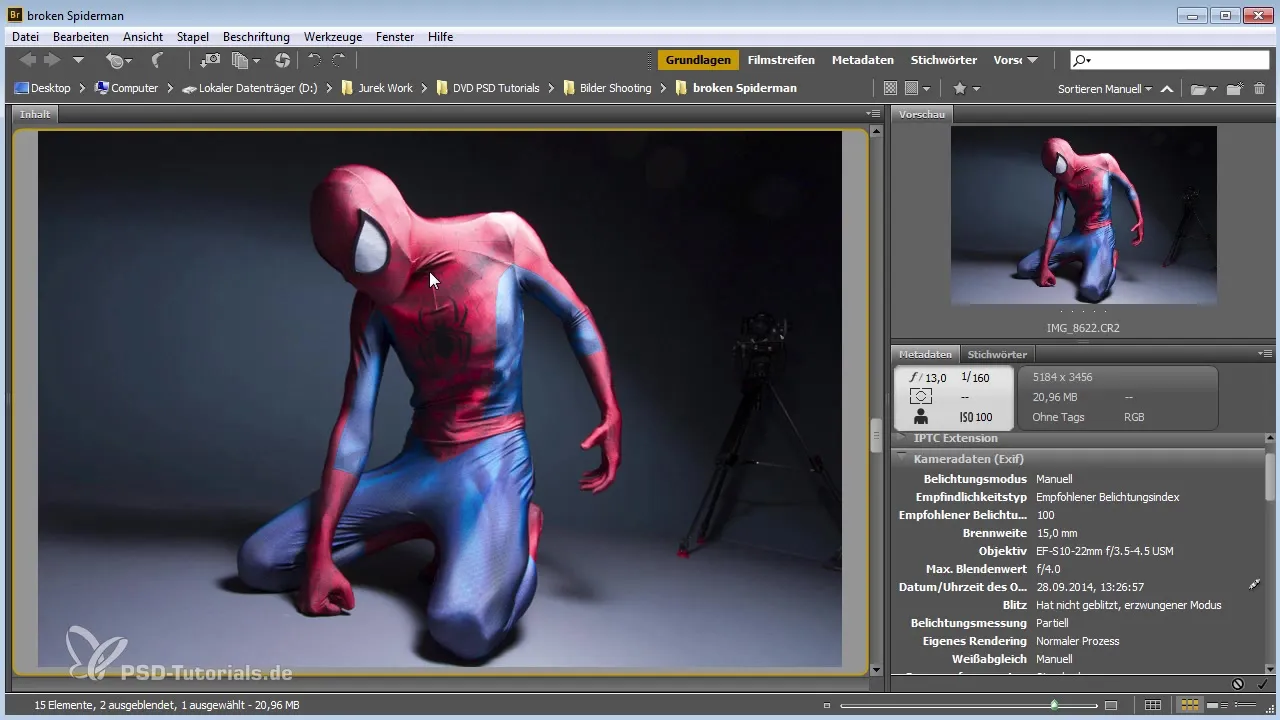Open Inhalt panel flyout menu
This screenshot has height=720, width=1280.
tap(873, 114)
